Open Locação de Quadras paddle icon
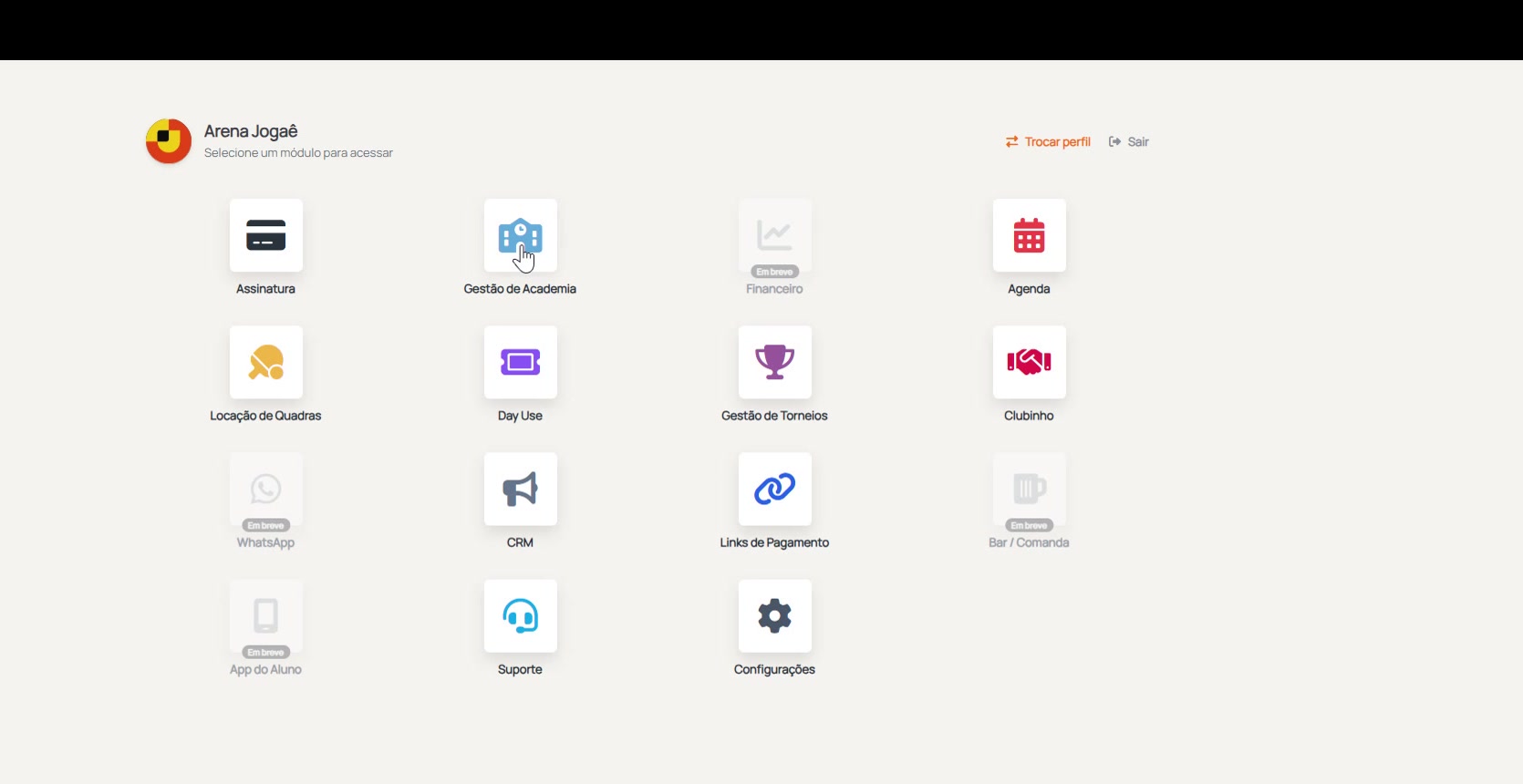This screenshot has width=1523, height=784. click(x=265, y=362)
